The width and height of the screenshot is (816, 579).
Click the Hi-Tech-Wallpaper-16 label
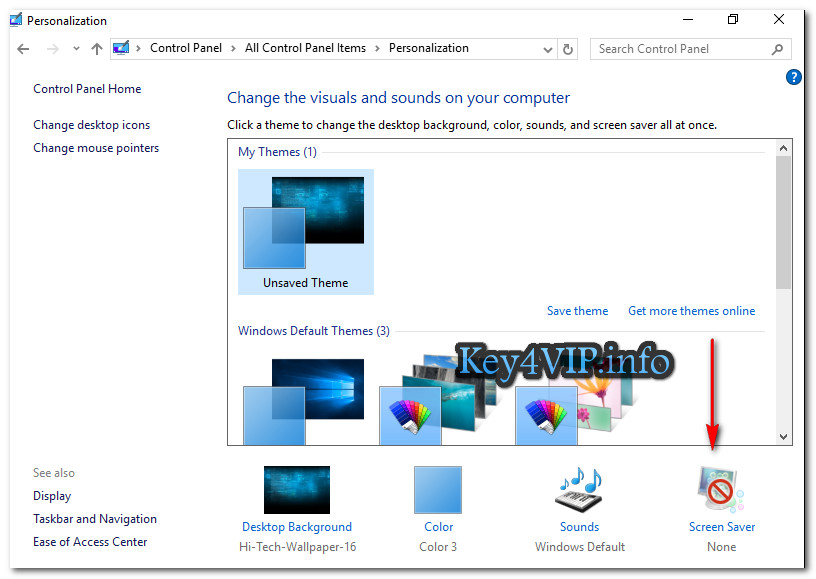point(297,547)
